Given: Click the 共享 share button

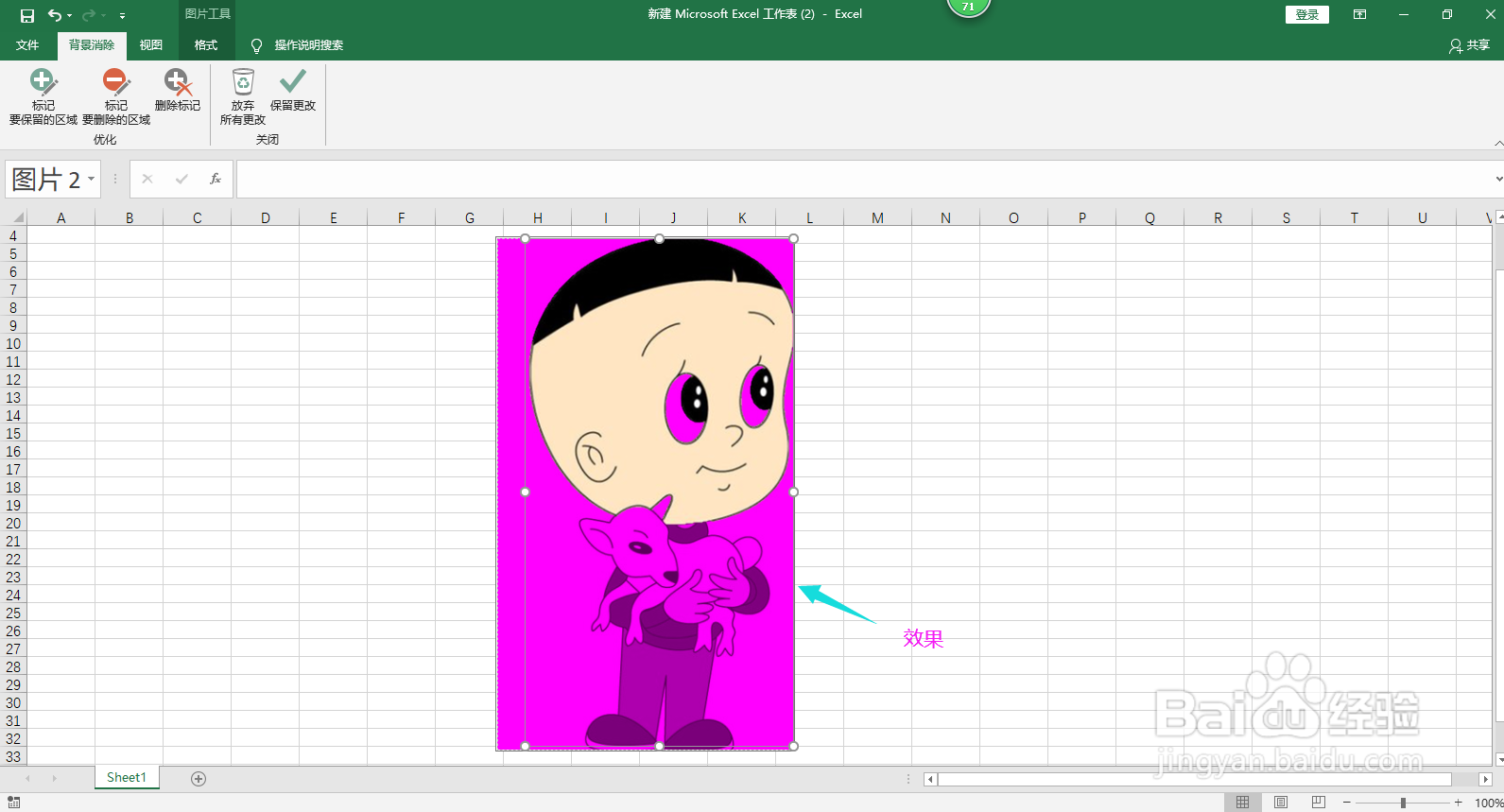Looking at the screenshot, I should click(1469, 45).
